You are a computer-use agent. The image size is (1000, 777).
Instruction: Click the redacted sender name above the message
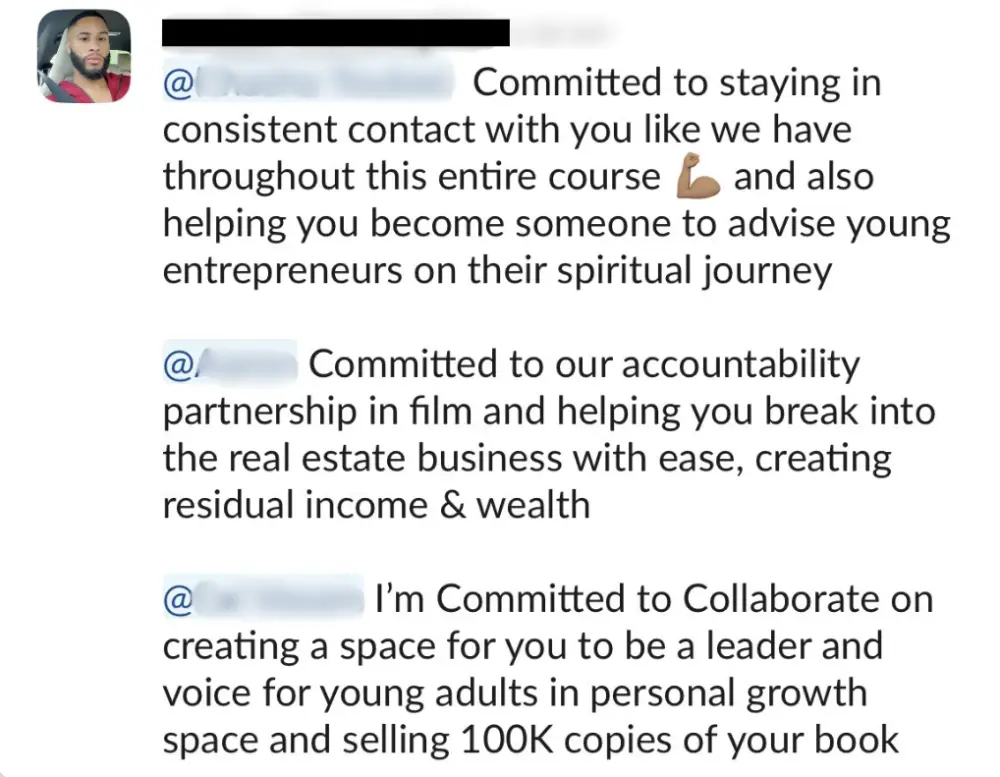click(336, 32)
